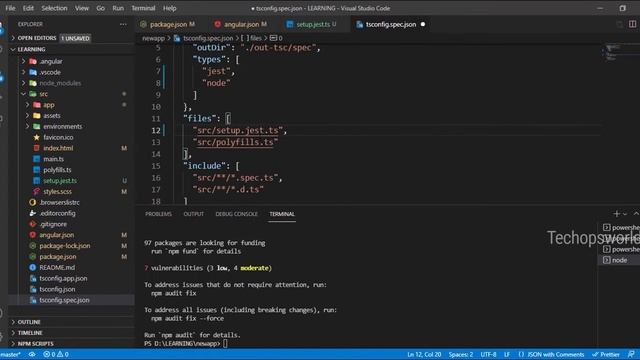Click Ln 12, Col 20 status item

424,355
